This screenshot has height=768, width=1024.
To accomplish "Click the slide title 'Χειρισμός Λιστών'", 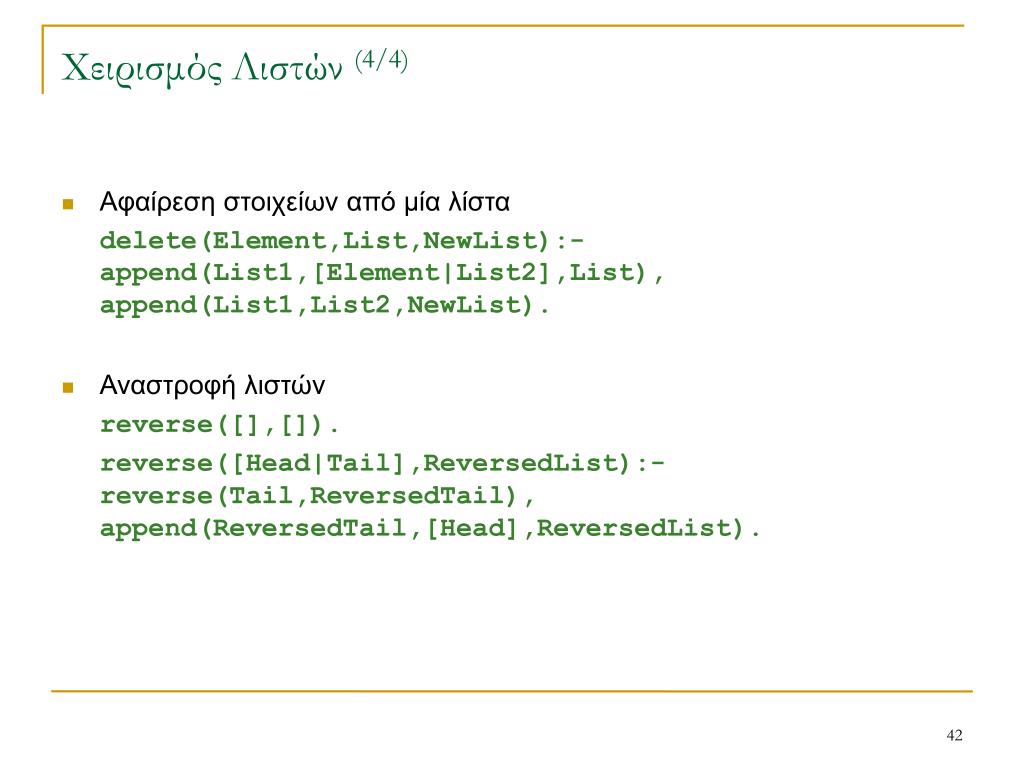I will pos(202,68).
